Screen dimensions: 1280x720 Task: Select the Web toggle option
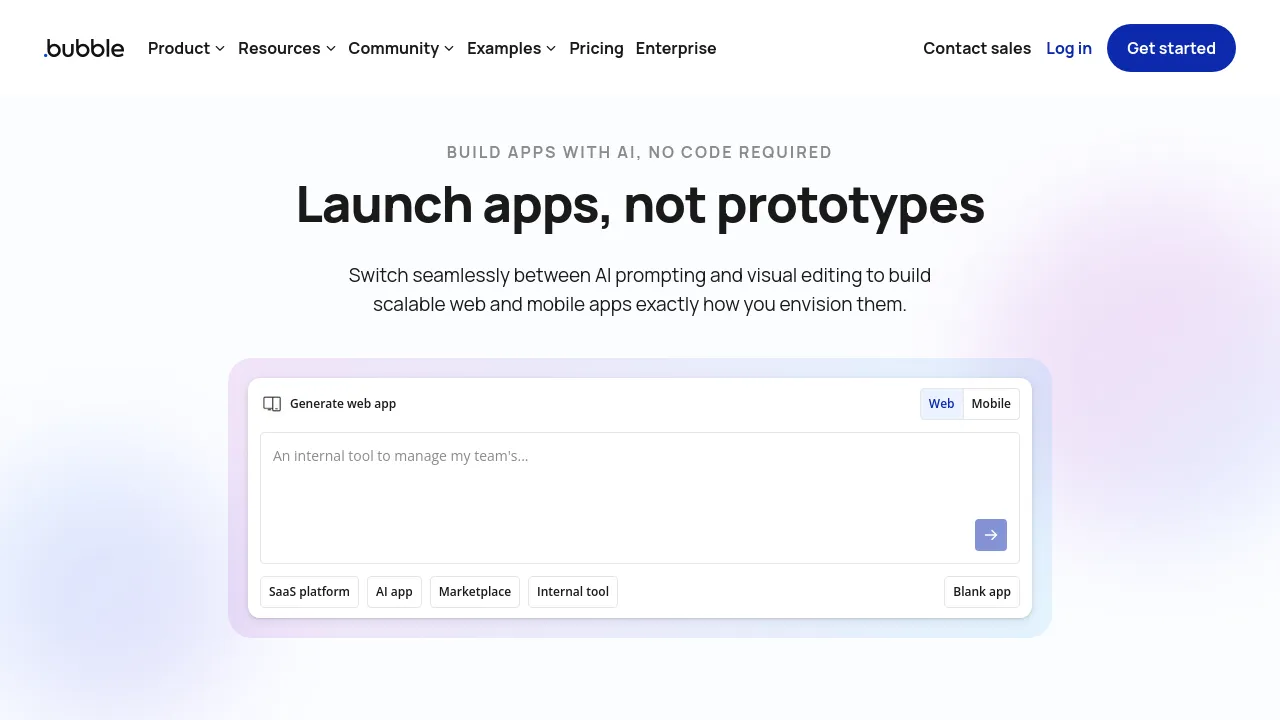click(x=941, y=404)
